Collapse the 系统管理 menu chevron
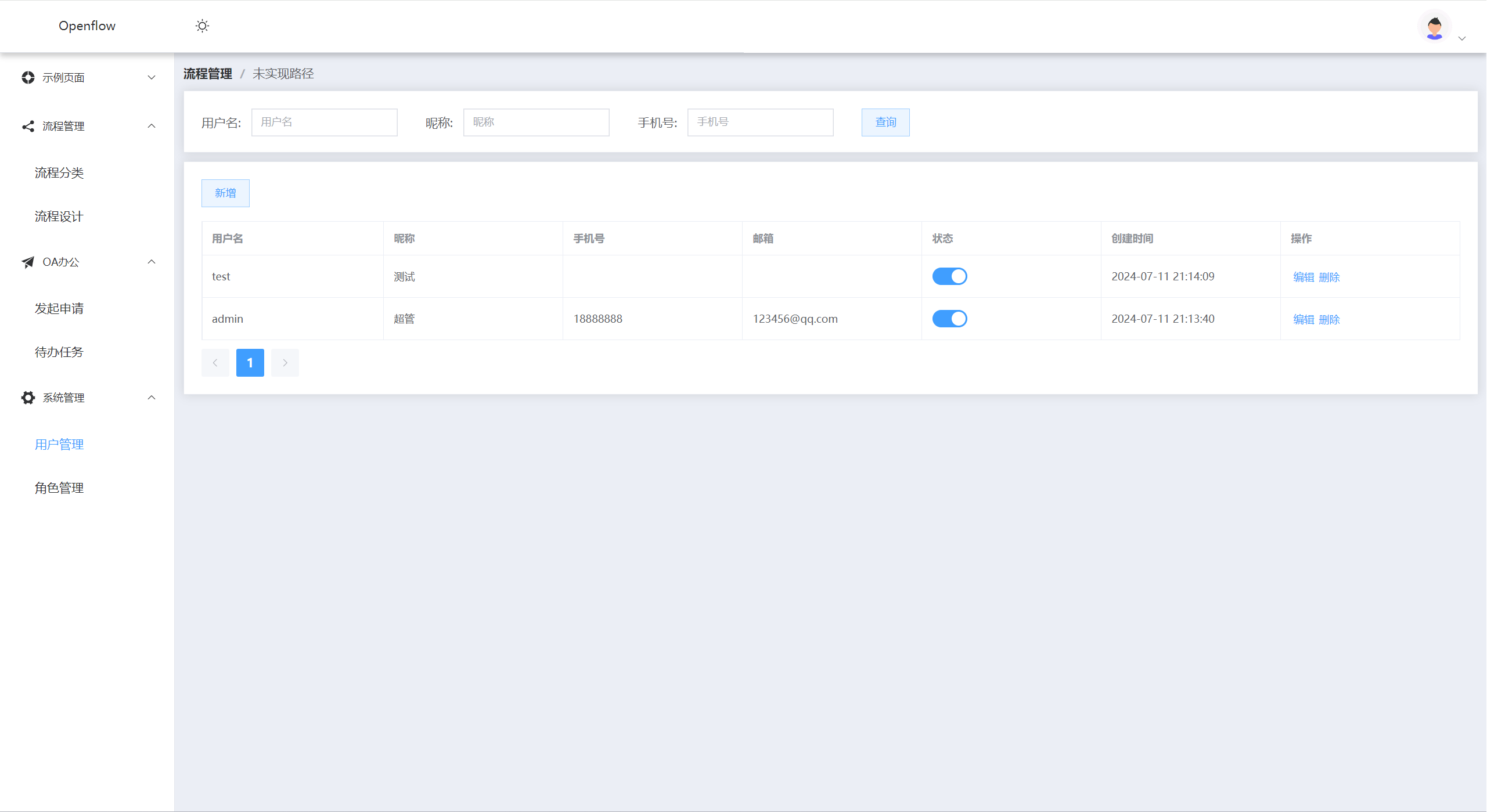 152,398
